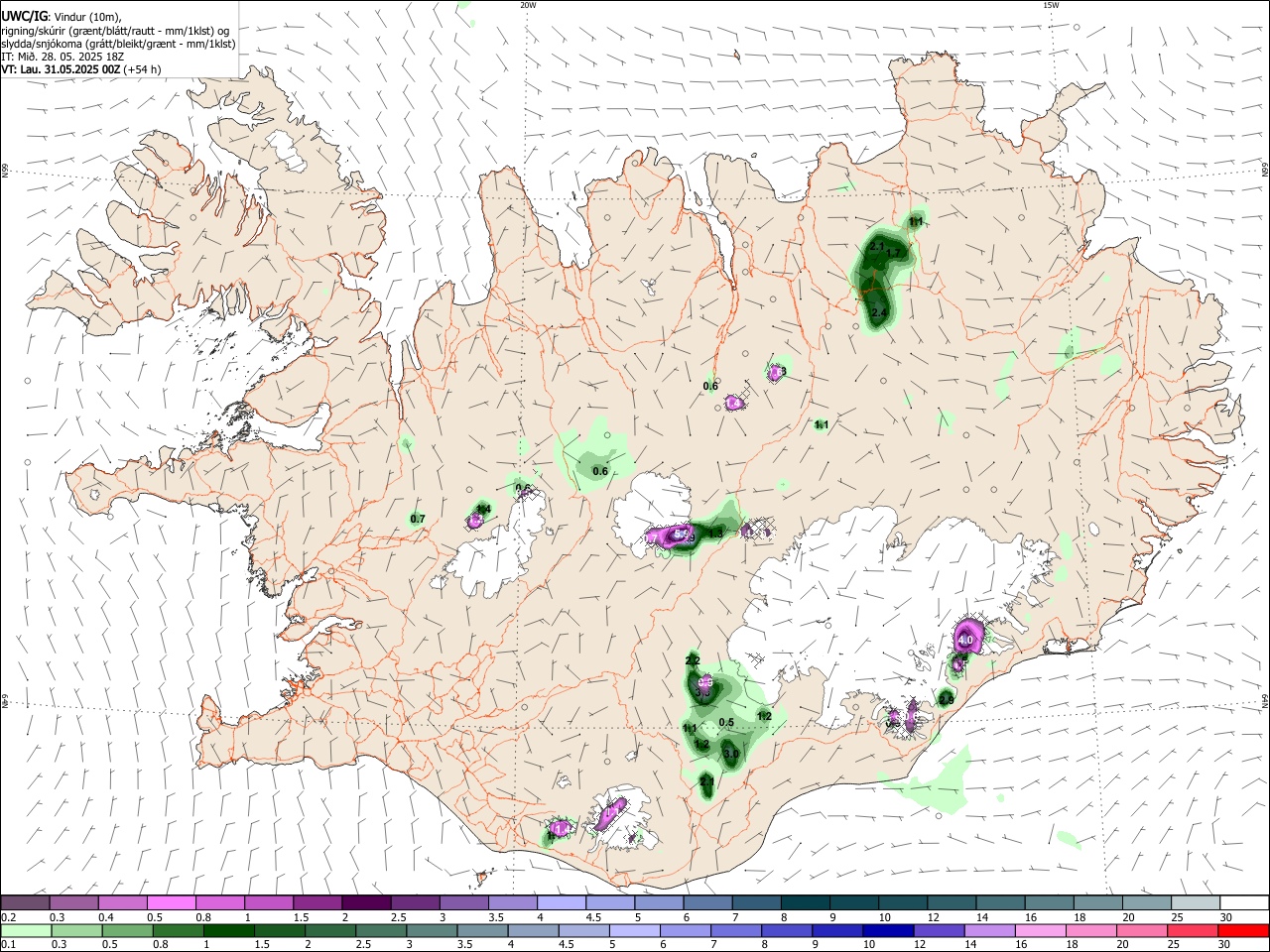Click the '0.5' value on the map itself
The width and height of the screenshot is (1270, 952).
click(725, 722)
